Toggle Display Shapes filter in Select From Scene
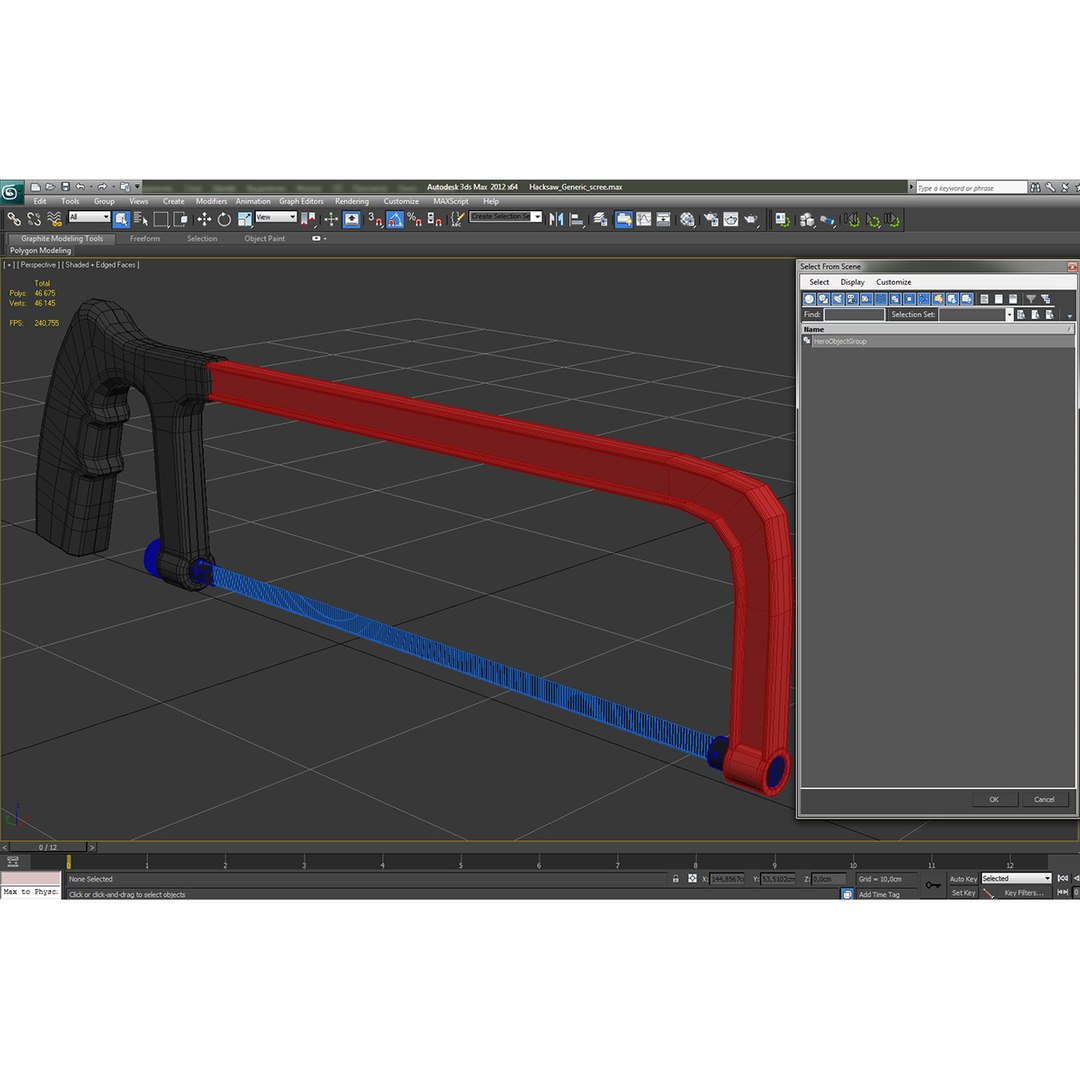This screenshot has height=1080, width=1080. [824, 299]
